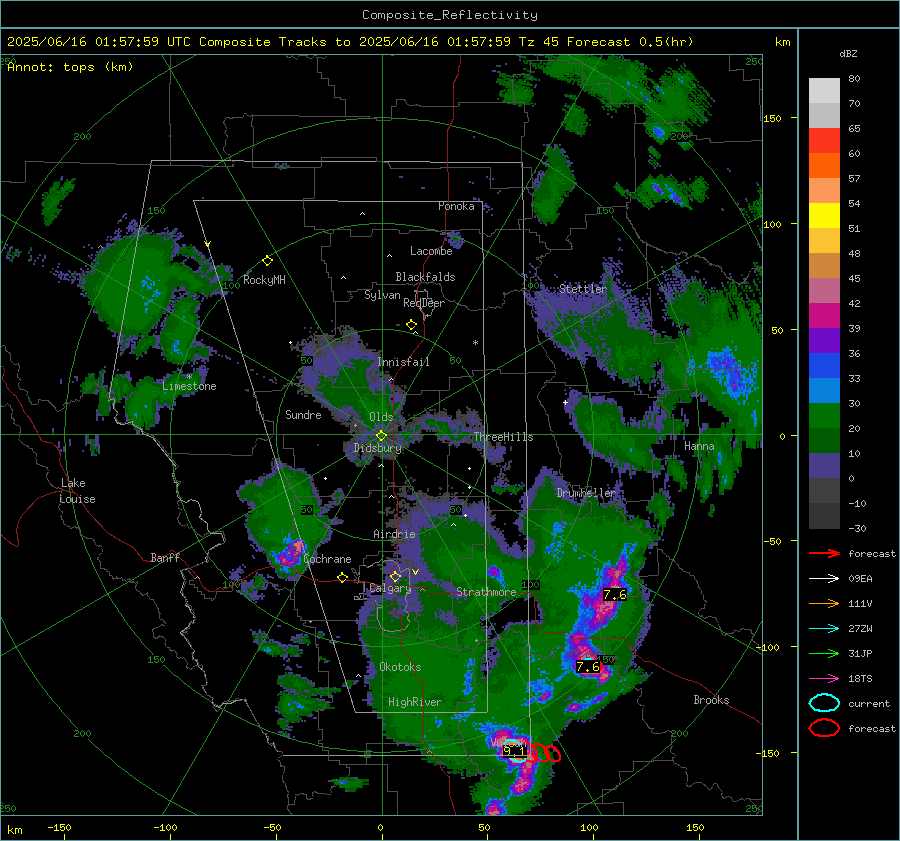Click the Lake Louise label
Viewport: 900px width, 841px height.
(78, 491)
